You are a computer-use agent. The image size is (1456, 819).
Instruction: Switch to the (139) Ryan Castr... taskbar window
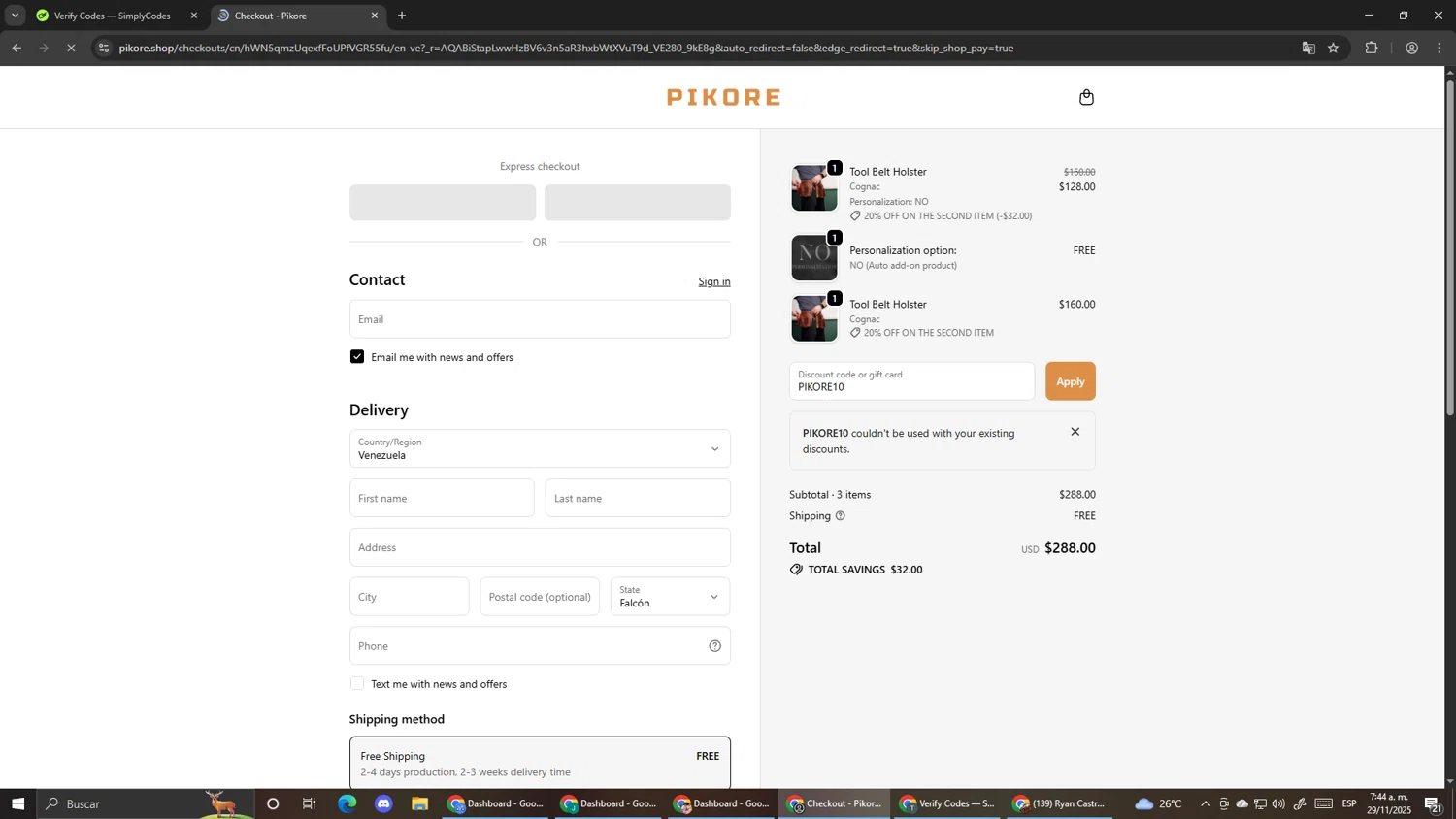[x=1059, y=803]
